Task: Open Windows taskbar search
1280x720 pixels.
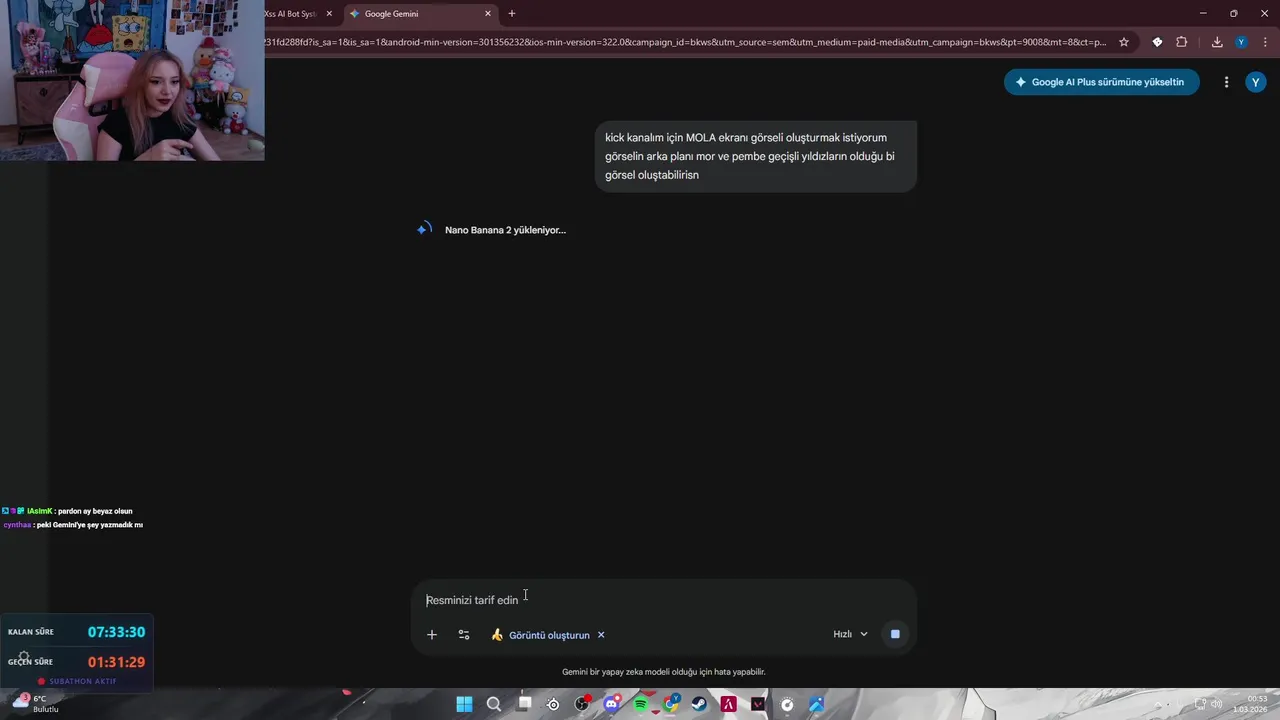Action: pos(493,704)
